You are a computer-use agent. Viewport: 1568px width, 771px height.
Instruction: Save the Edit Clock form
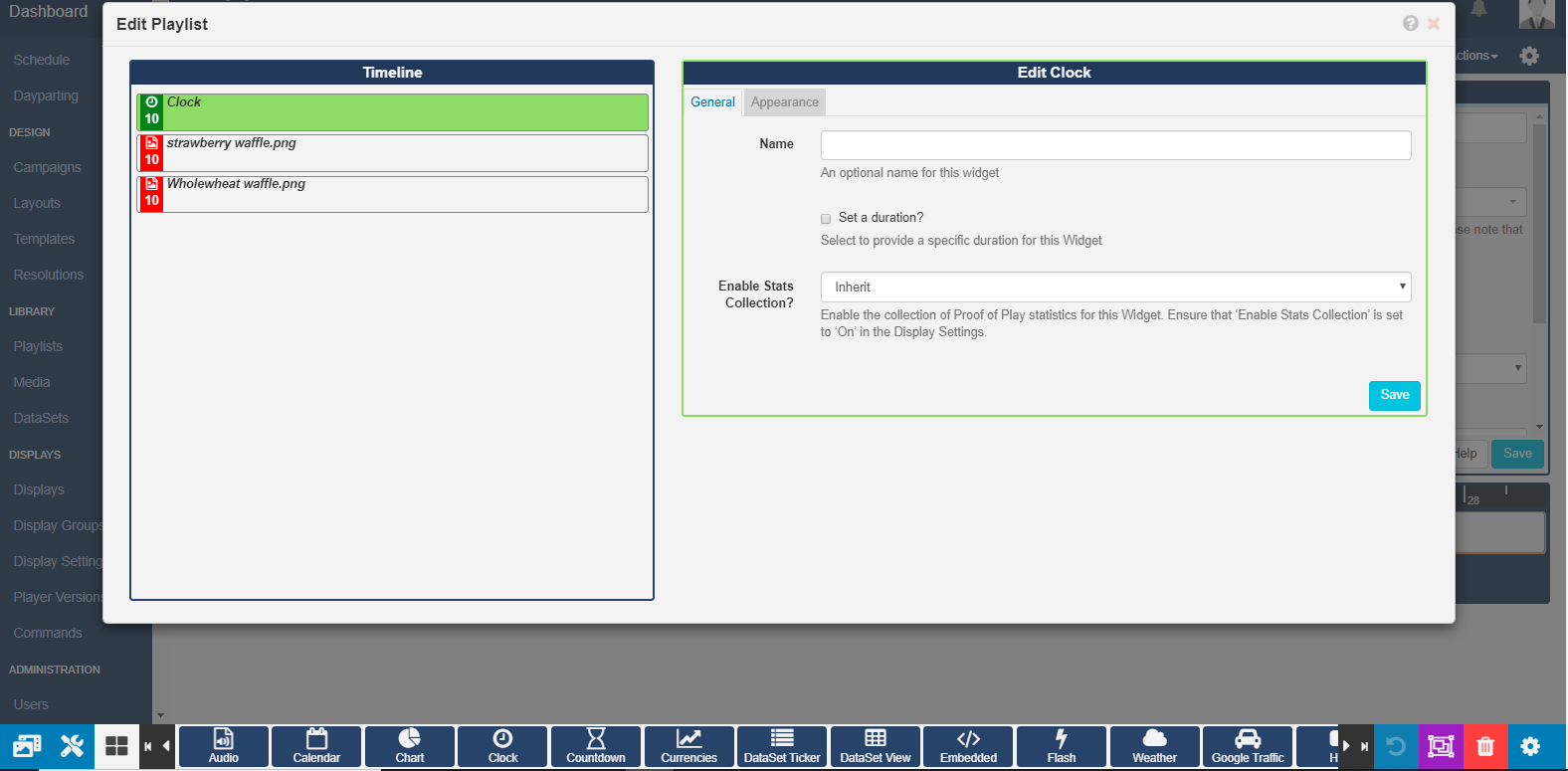(x=1394, y=395)
